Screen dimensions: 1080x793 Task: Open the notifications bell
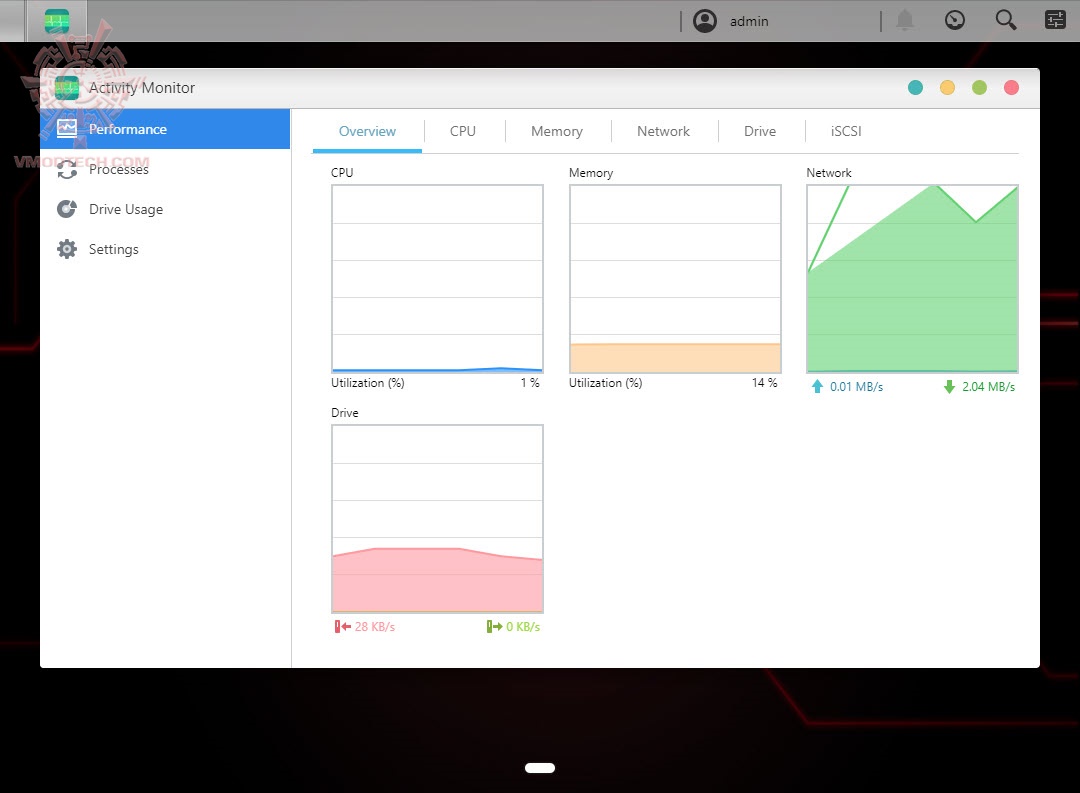(905, 21)
